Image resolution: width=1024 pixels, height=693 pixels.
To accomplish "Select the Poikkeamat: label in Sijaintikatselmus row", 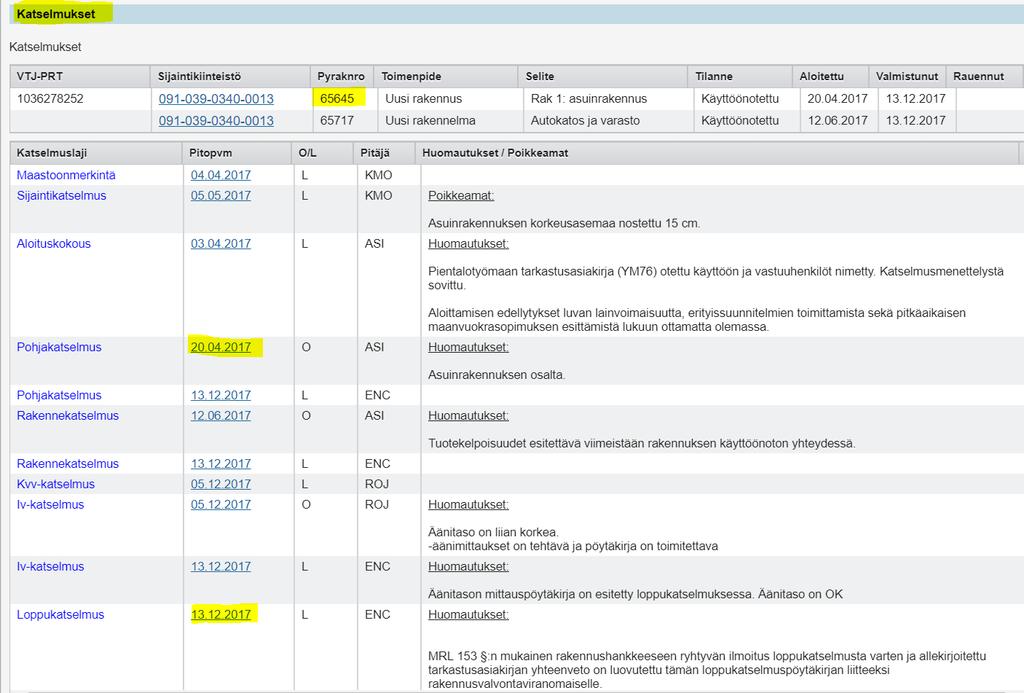I will coord(461,195).
